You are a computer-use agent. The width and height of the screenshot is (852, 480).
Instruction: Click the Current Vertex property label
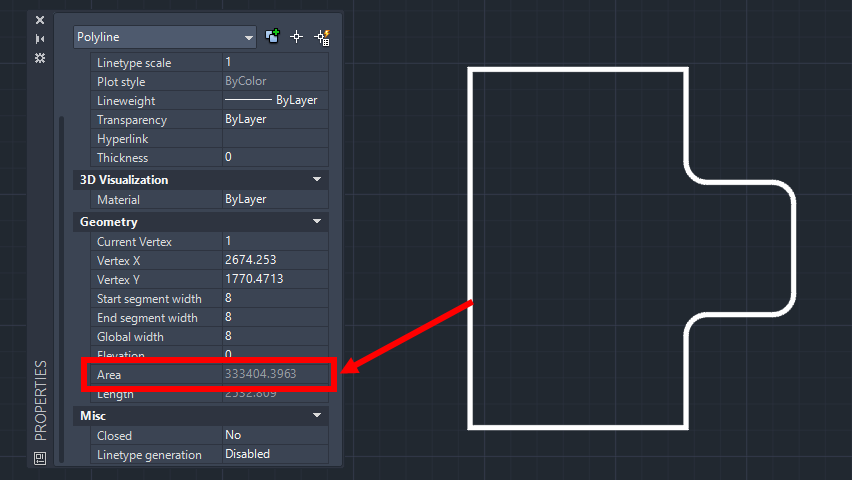(x=134, y=241)
